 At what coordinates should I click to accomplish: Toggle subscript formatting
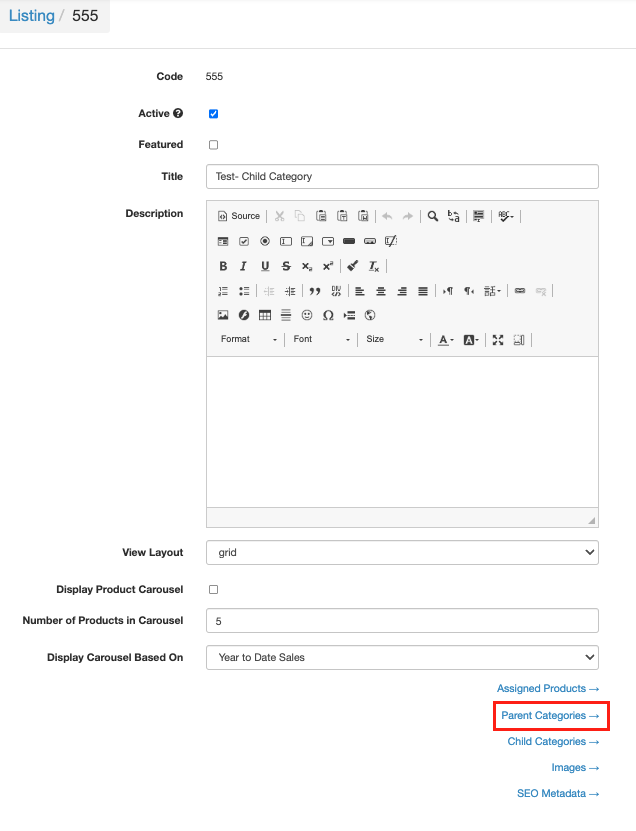click(307, 266)
